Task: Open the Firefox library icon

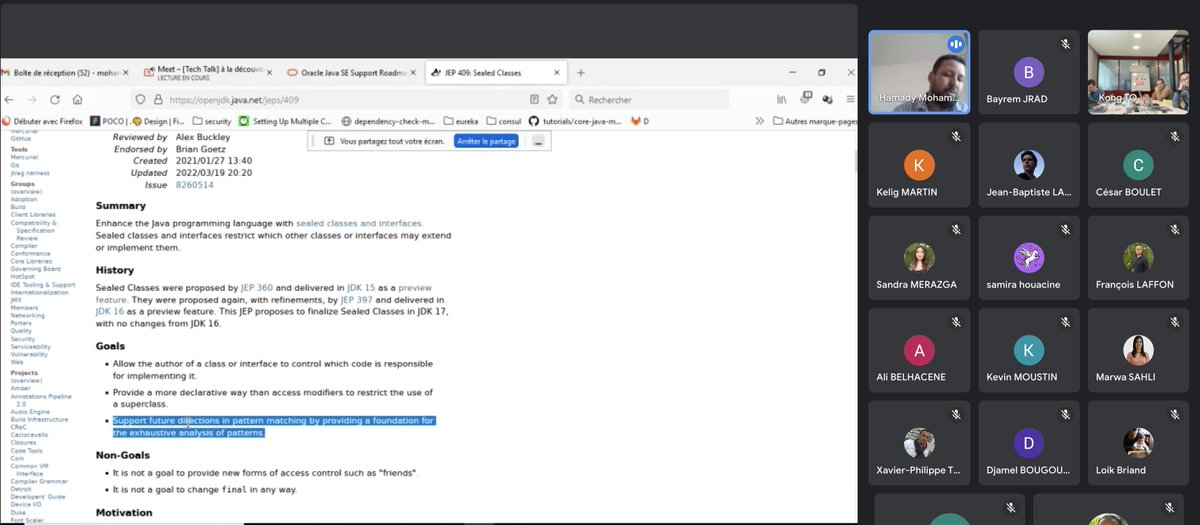Action: coord(782,99)
